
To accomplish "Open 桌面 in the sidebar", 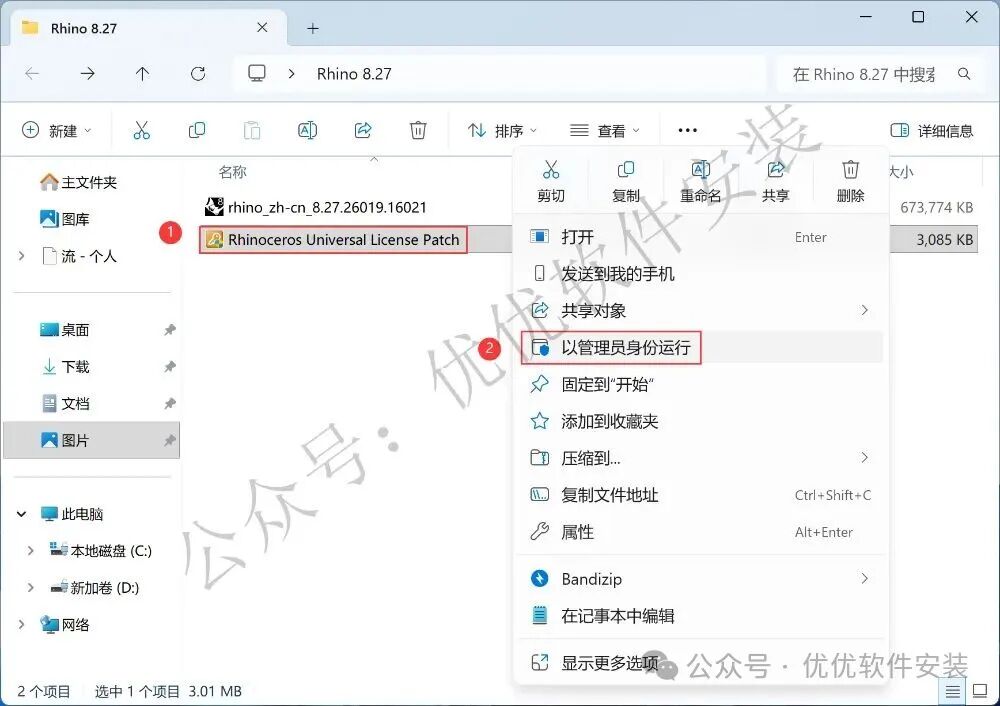I will pos(64,330).
